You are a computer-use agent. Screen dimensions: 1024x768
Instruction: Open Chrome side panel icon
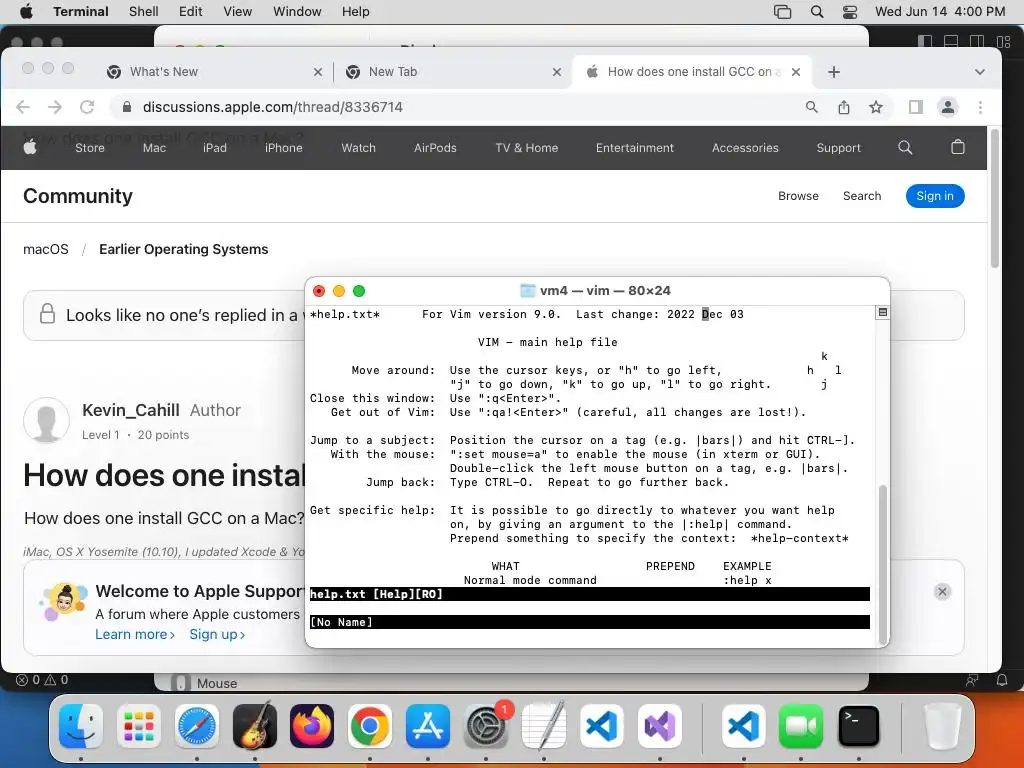click(916, 107)
